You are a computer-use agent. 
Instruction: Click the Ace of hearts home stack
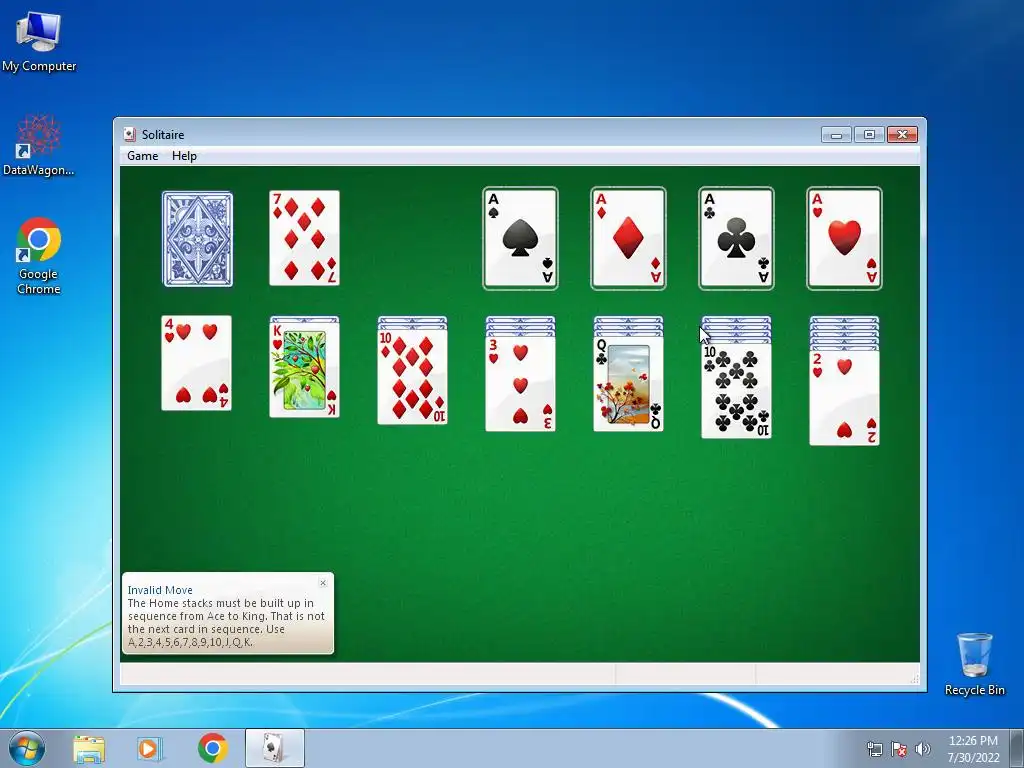(x=844, y=238)
